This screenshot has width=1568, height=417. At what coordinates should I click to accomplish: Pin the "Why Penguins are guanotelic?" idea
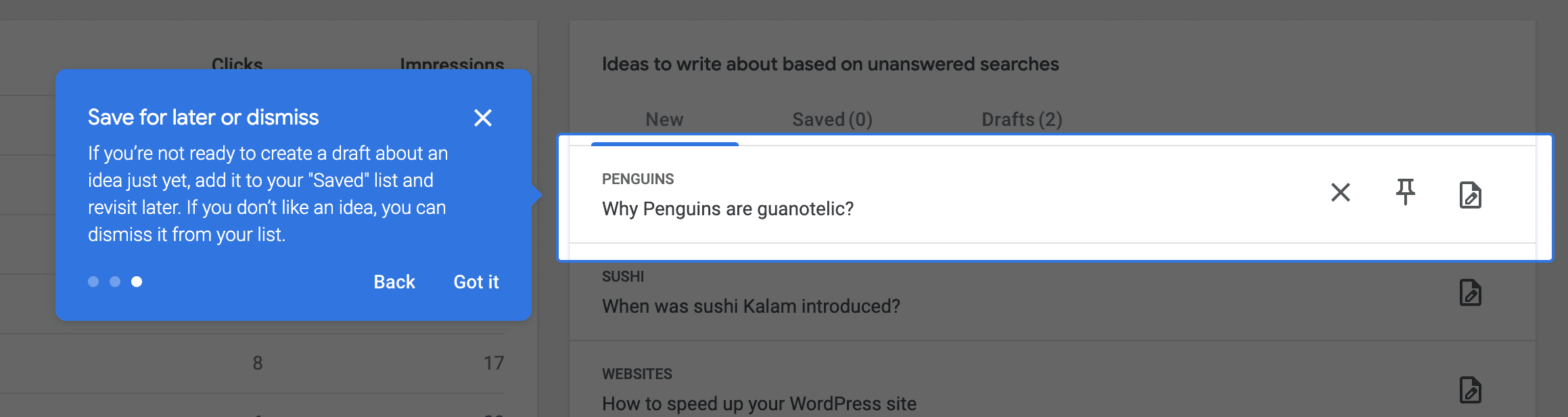click(x=1406, y=194)
